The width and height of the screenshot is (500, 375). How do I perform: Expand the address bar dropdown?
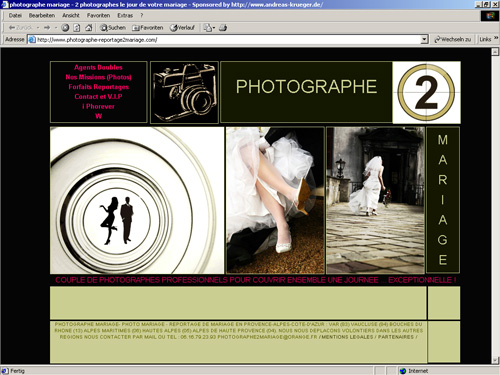coord(424,39)
